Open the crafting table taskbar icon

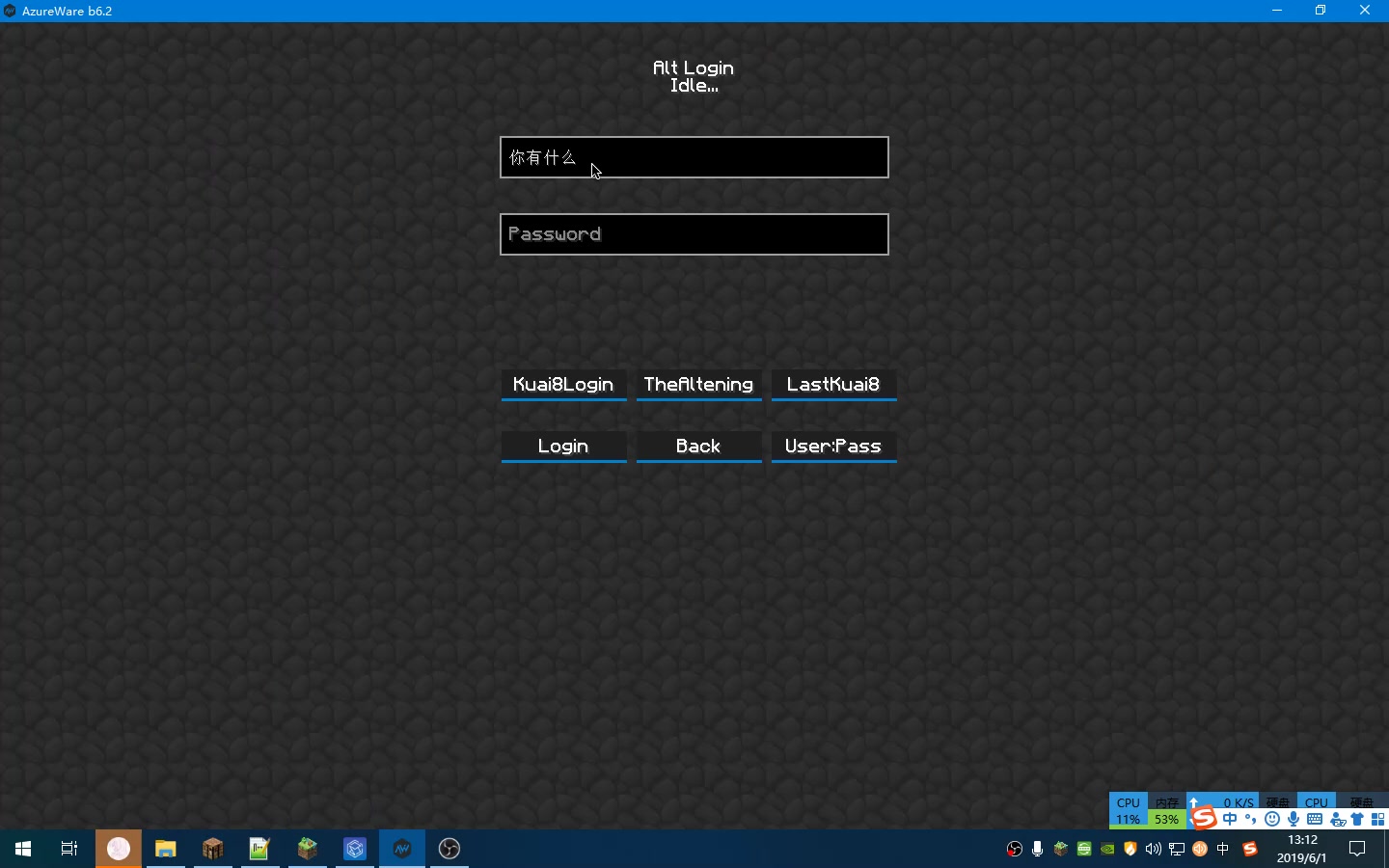(x=213, y=849)
